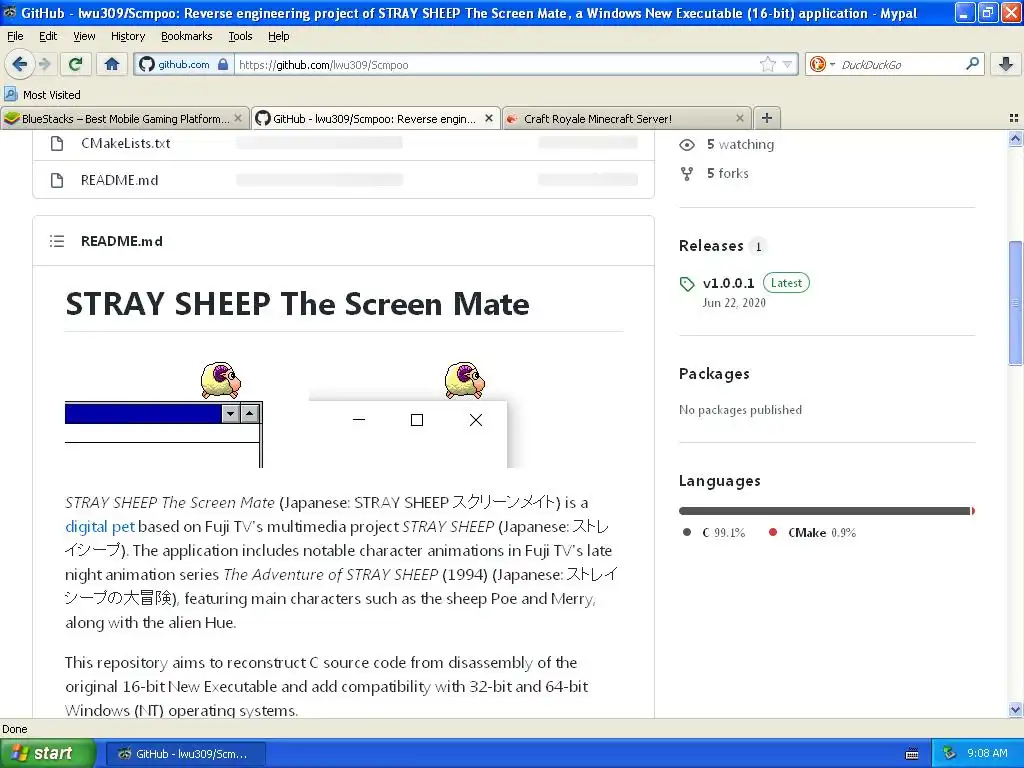Click the languages percentage bar
The height and width of the screenshot is (768, 1024).
pos(827,511)
